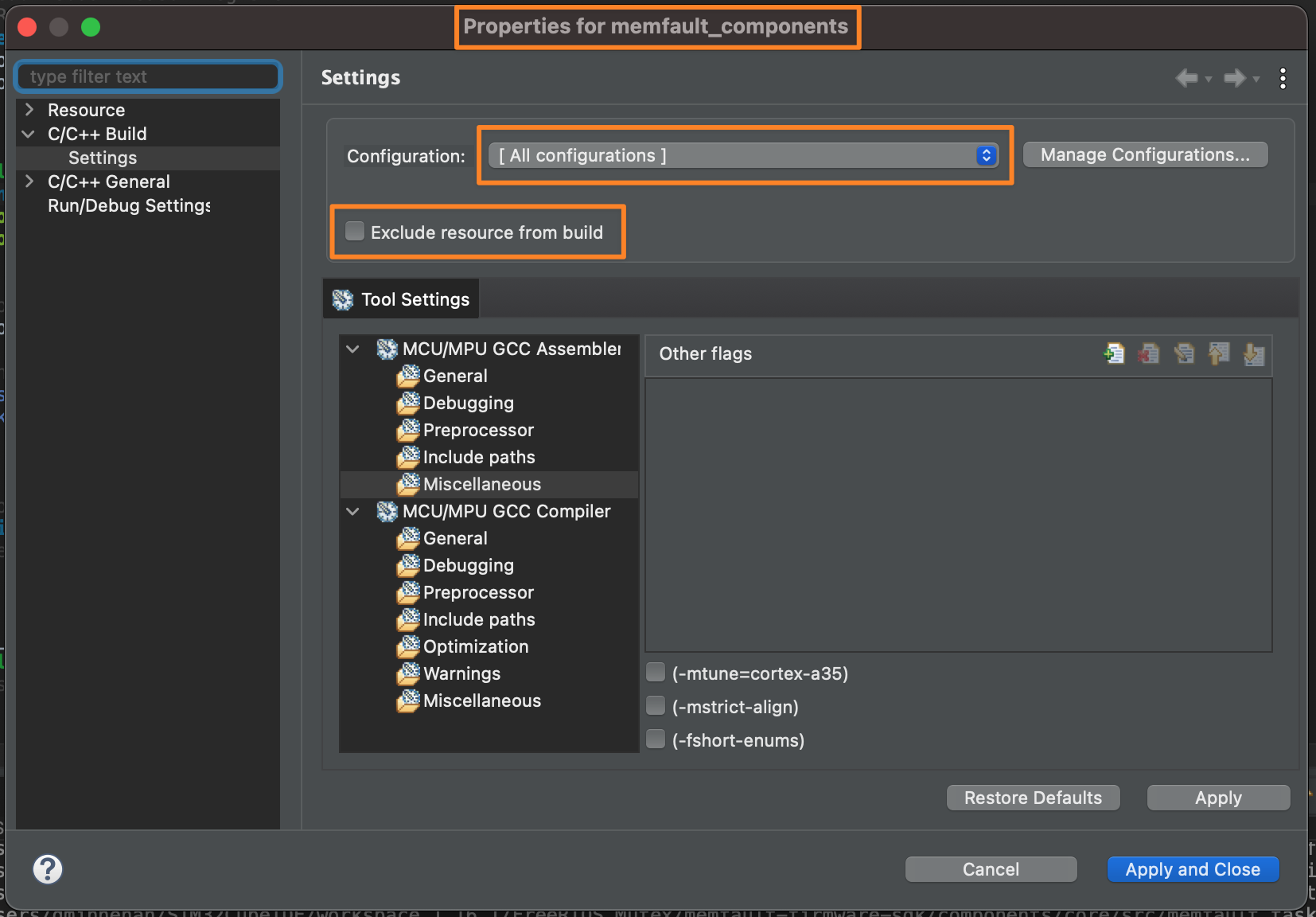Click the Move Up icon in Other flags
1316x917 pixels.
1219,353
